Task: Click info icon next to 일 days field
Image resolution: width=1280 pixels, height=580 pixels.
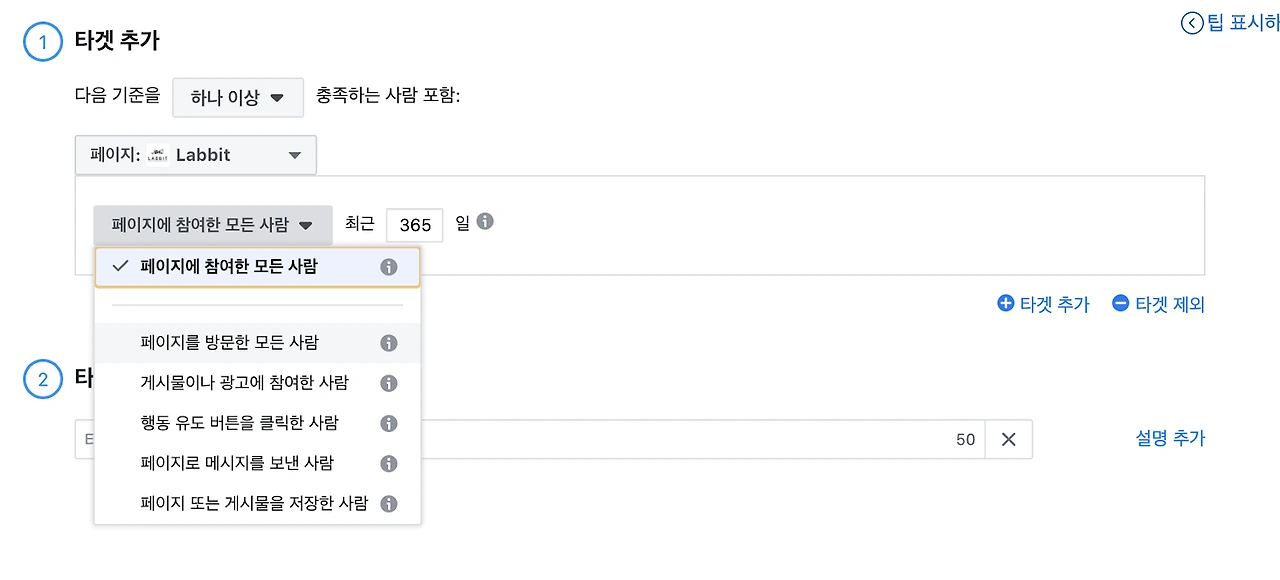Action: (485, 222)
